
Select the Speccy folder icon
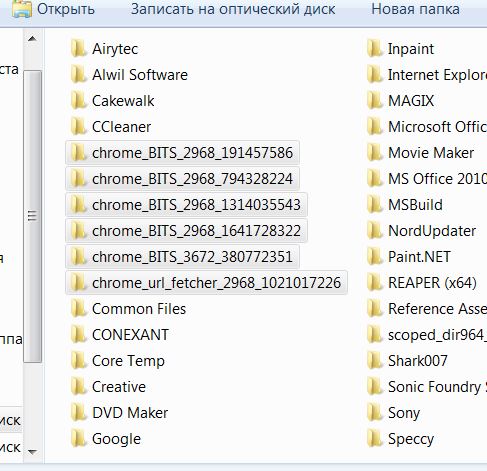coord(375,439)
